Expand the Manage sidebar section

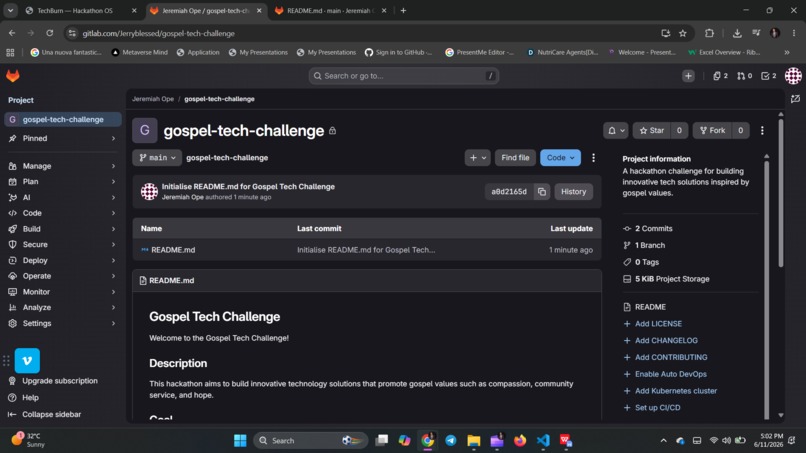pyautogui.click(x=62, y=166)
